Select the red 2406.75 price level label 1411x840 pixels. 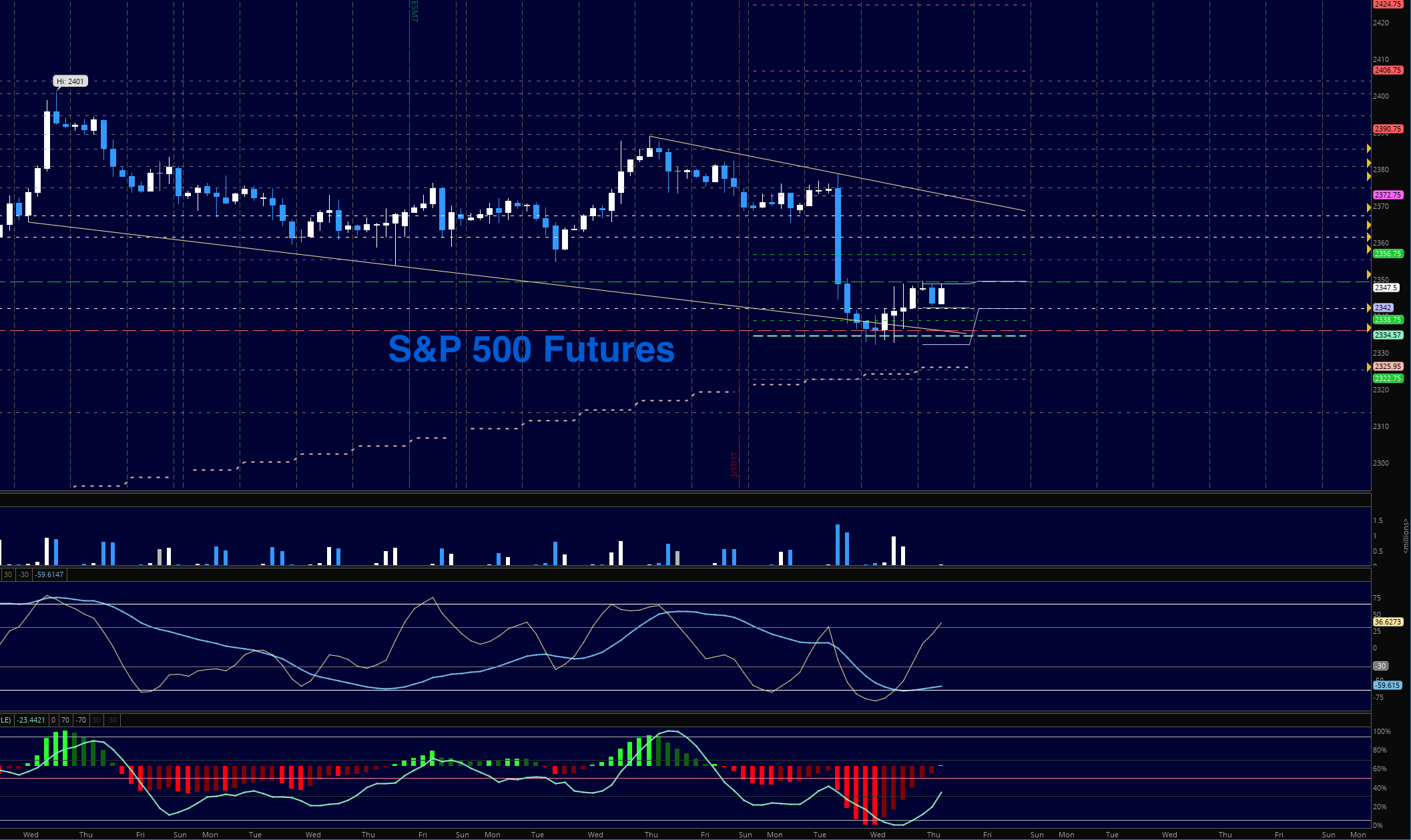click(x=1387, y=70)
